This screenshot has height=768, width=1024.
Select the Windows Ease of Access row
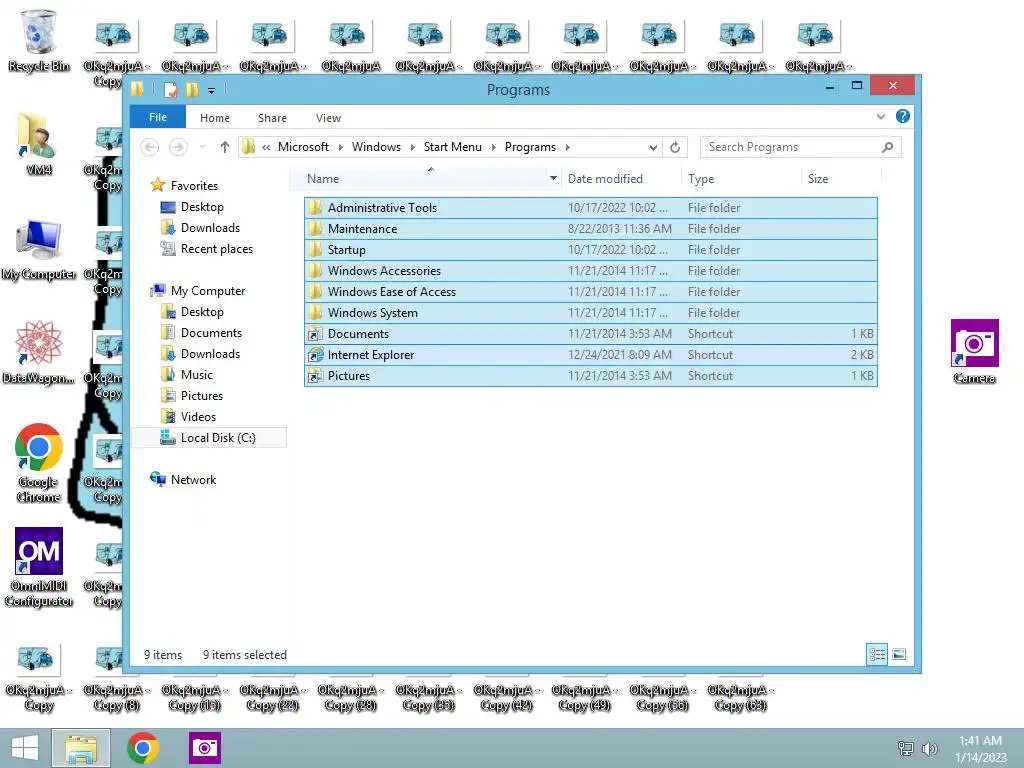pyautogui.click(x=590, y=291)
